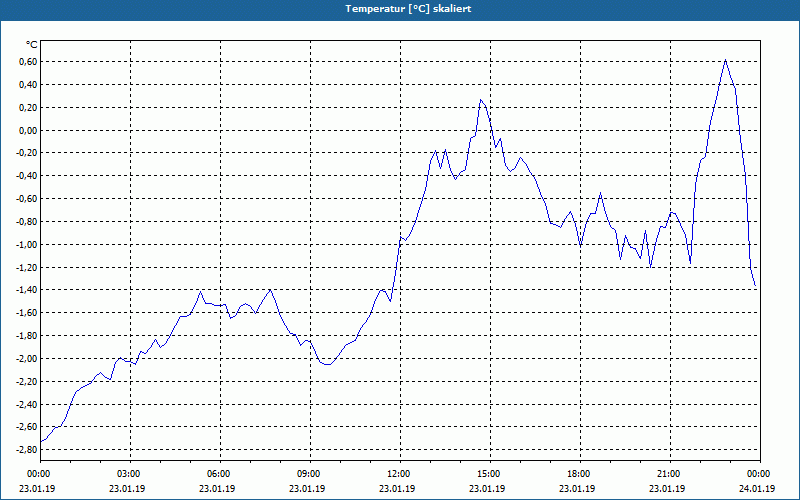Select the -0,60 y-axis label
This screenshot has height=500, width=800.
[27, 199]
